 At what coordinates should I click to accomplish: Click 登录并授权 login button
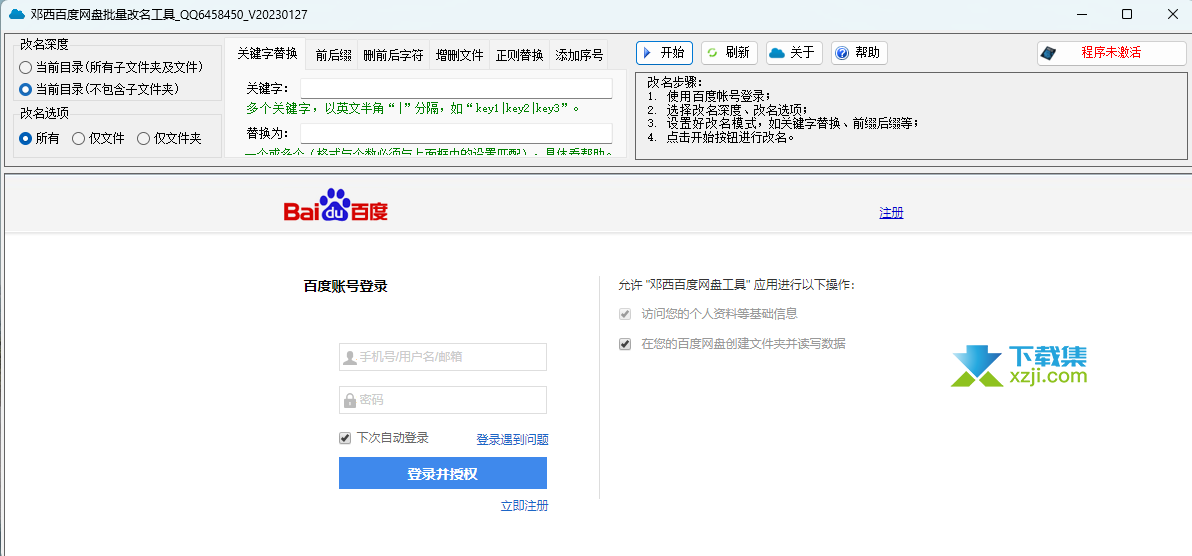pos(442,473)
